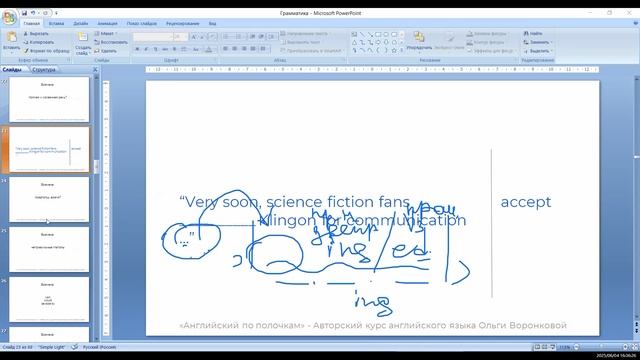Image resolution: width=640 pixels, height=360 pixels.
Task: Select the text box shape in shapes gallery
Action: (x=354, y=34)
